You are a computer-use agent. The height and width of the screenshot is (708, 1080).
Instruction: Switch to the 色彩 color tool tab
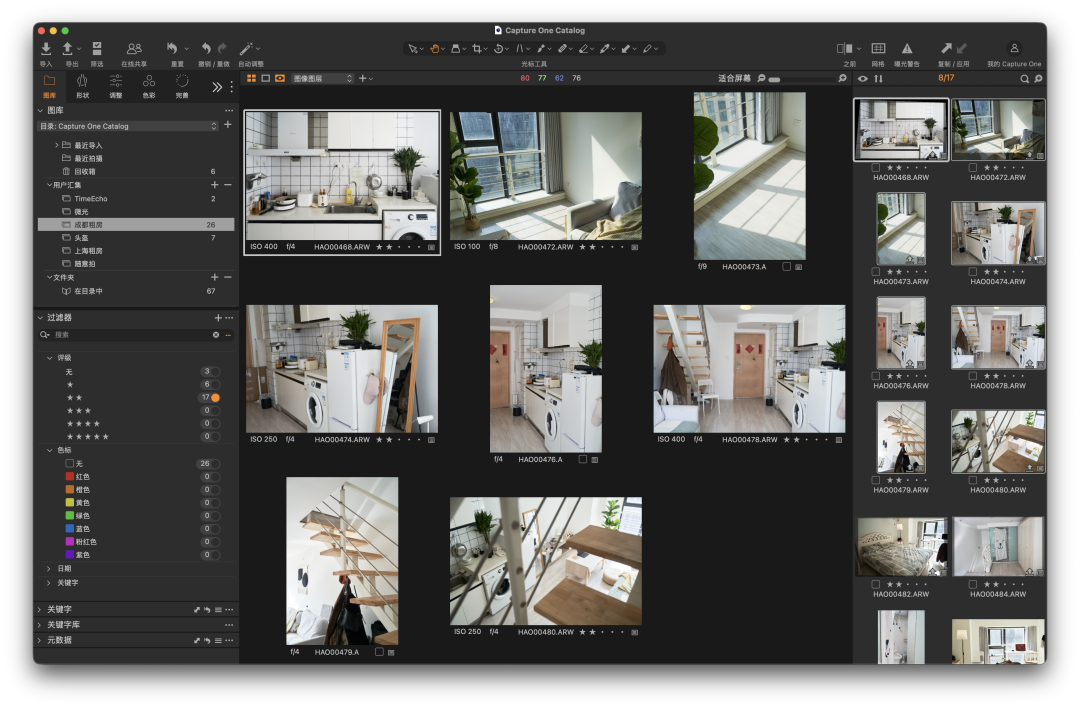149,86
